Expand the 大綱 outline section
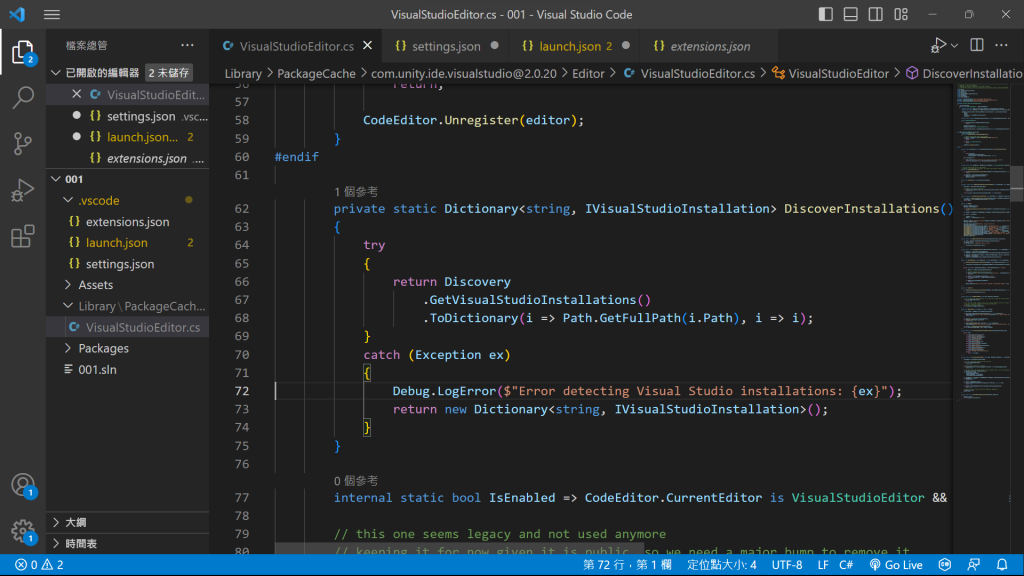Screen dimensions: 1024x576 click(128, 522)
